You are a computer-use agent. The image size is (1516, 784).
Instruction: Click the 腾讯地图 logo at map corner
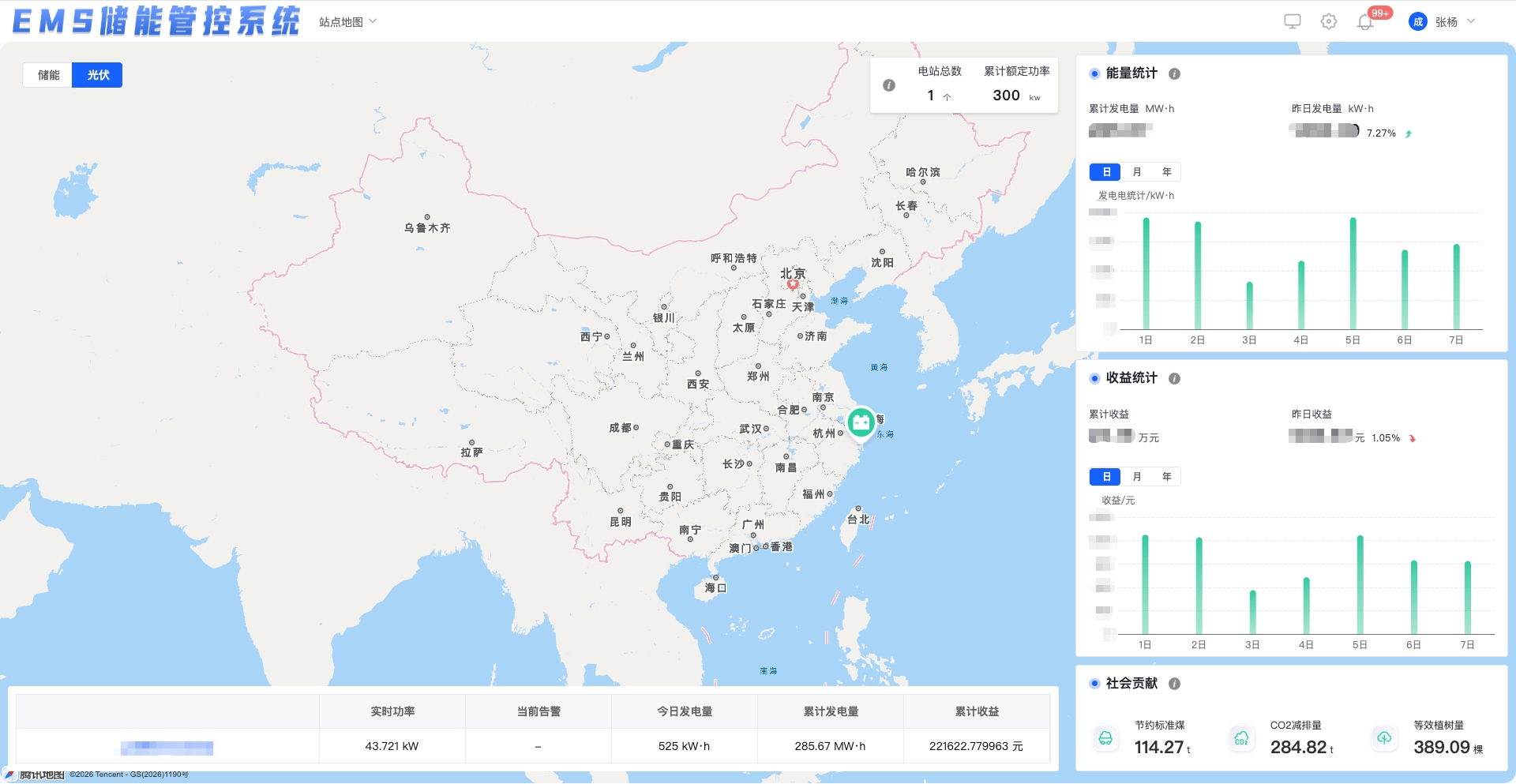35,775
